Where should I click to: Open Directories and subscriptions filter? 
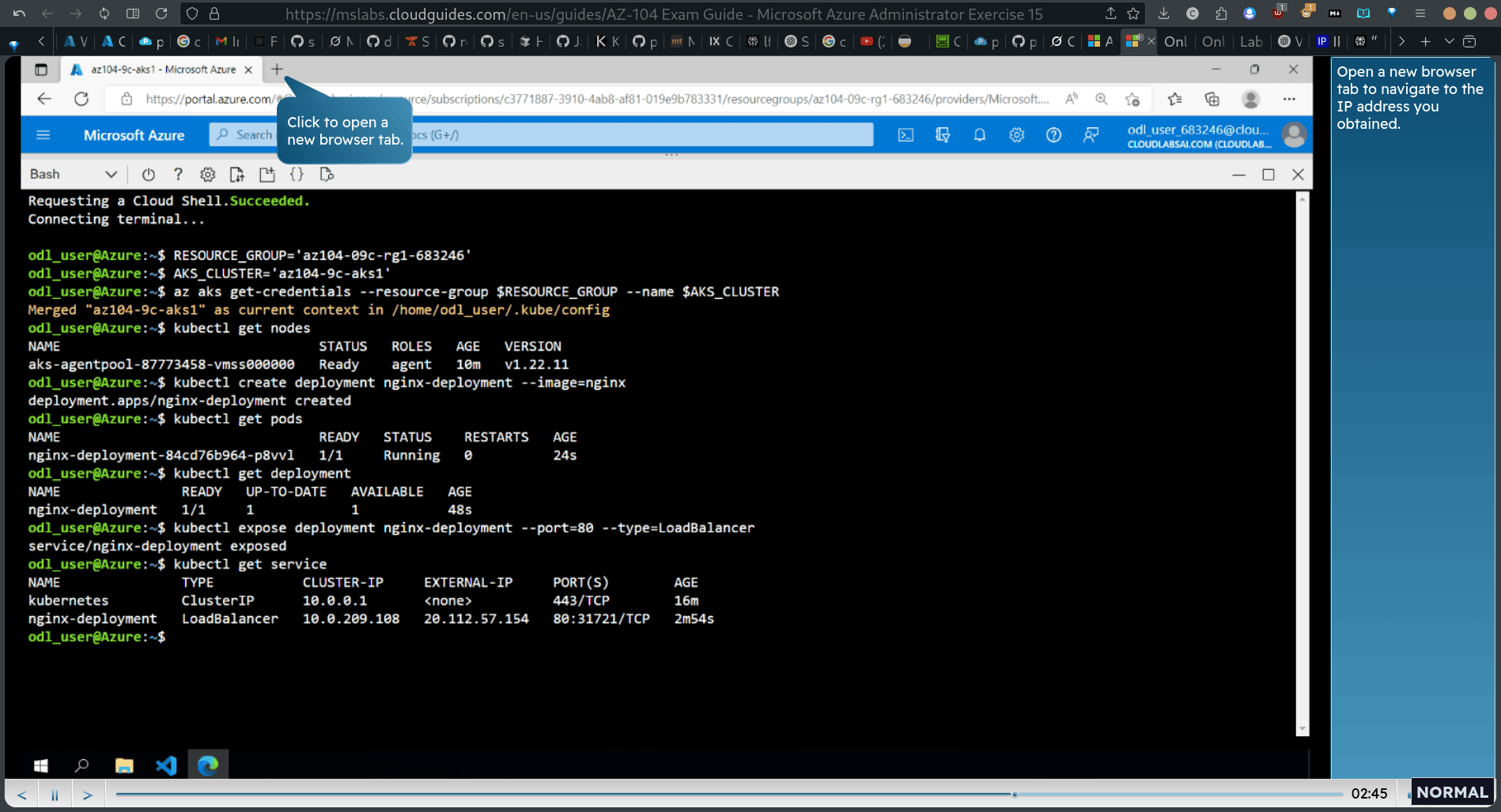[x=943, y=135]
